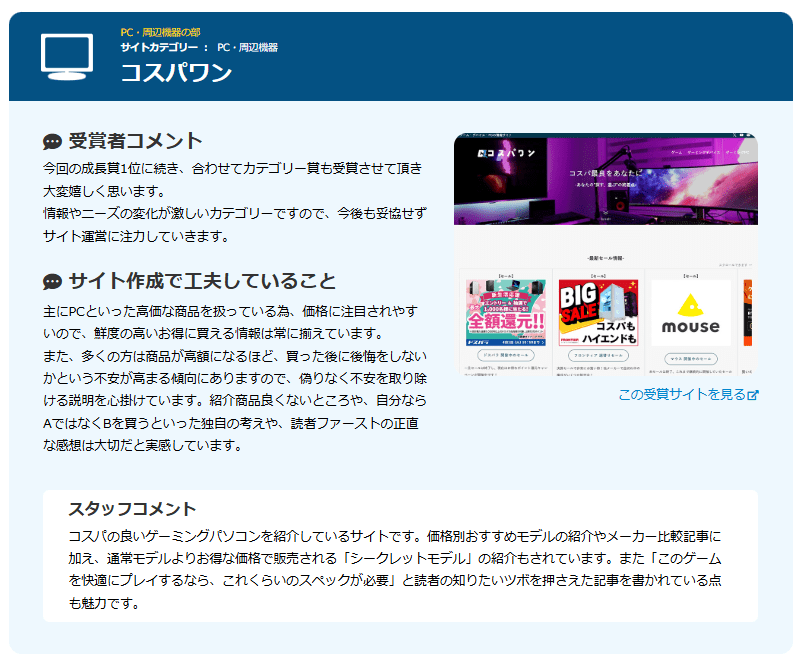Click the 全額還元 sale banner in the preview
The width and height of the screenshot is (798, 663).
tap(505, 312)
